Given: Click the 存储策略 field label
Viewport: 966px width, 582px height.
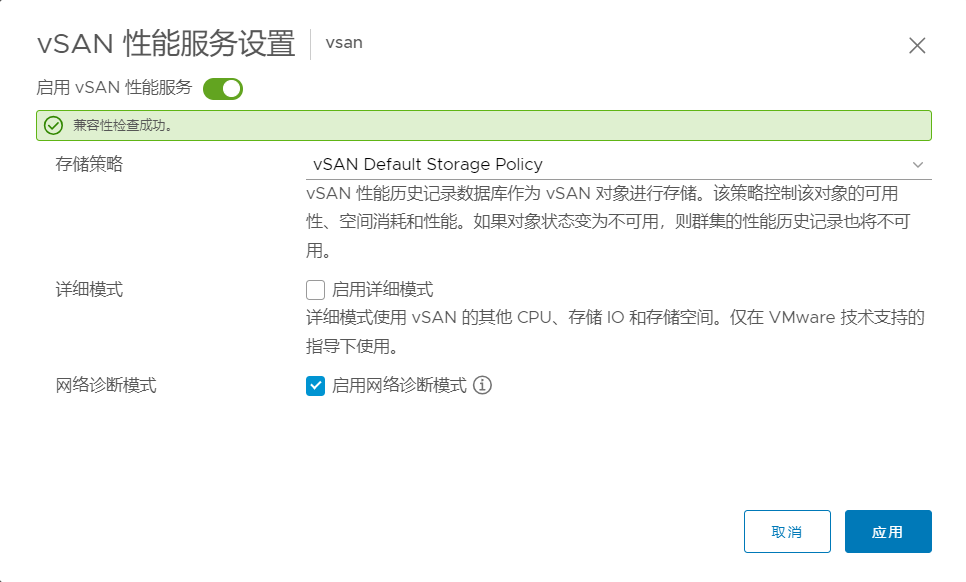Looking at the screenshot, I should 89,164.
